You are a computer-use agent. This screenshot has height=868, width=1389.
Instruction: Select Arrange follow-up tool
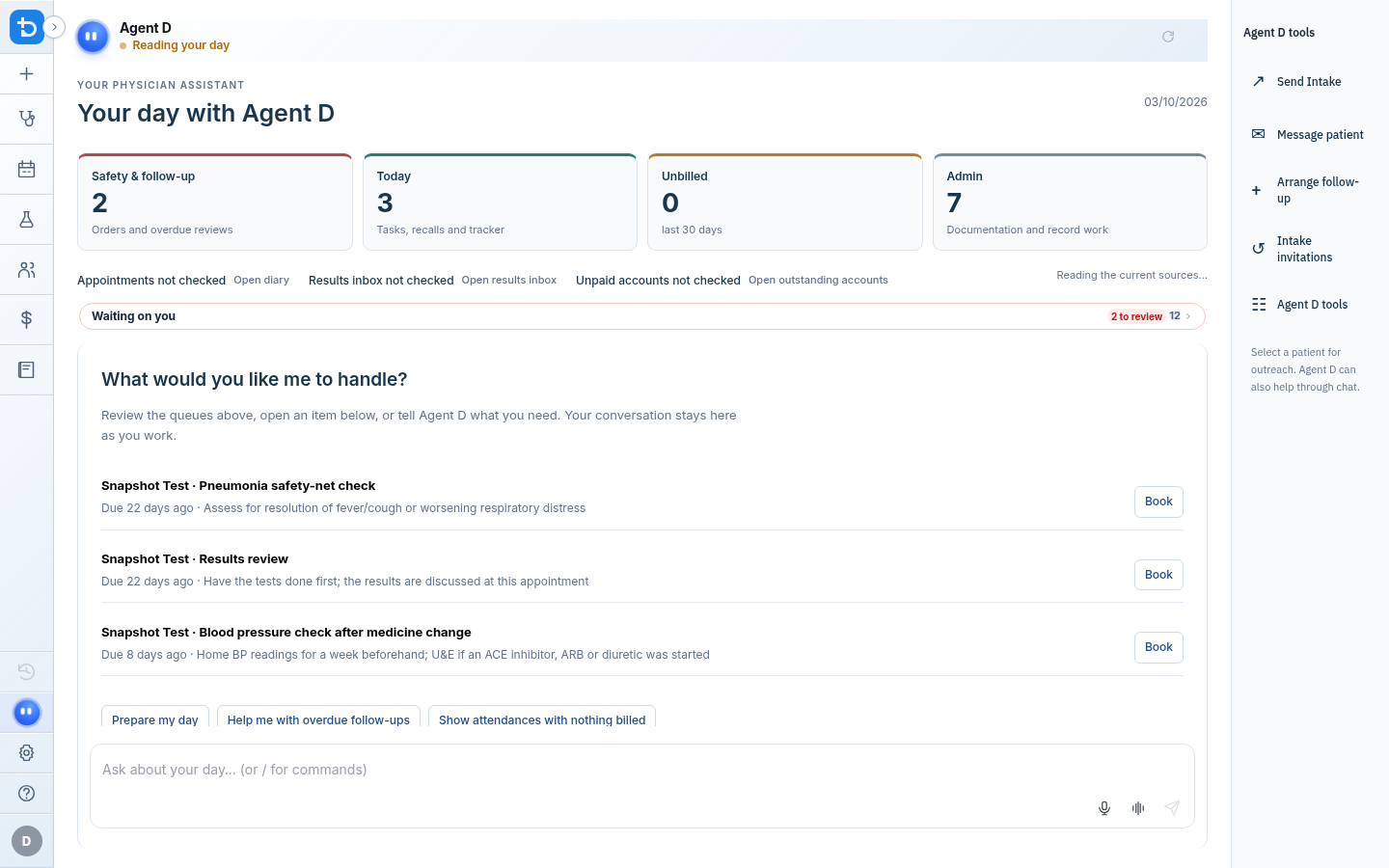pyautogui.click(x=1310, y=190)
